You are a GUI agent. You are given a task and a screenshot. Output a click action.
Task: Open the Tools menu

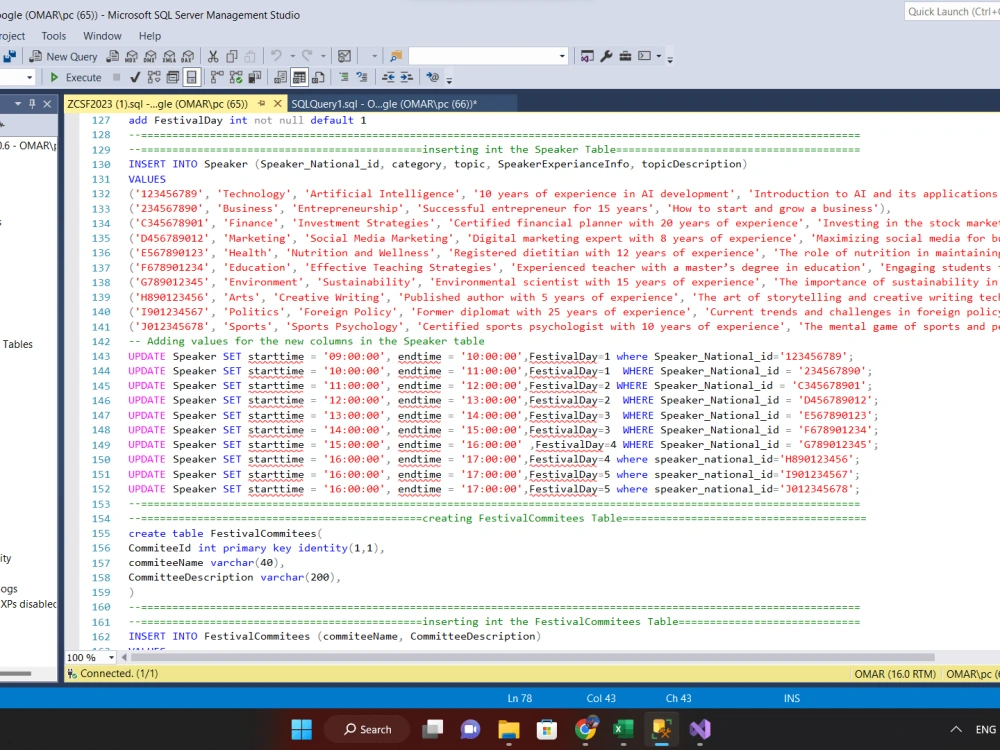[x=53, y=35]
